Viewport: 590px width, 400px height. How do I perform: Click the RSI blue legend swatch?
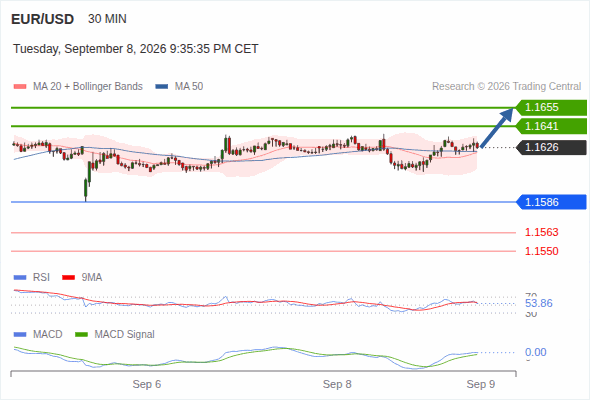(20, 278)
